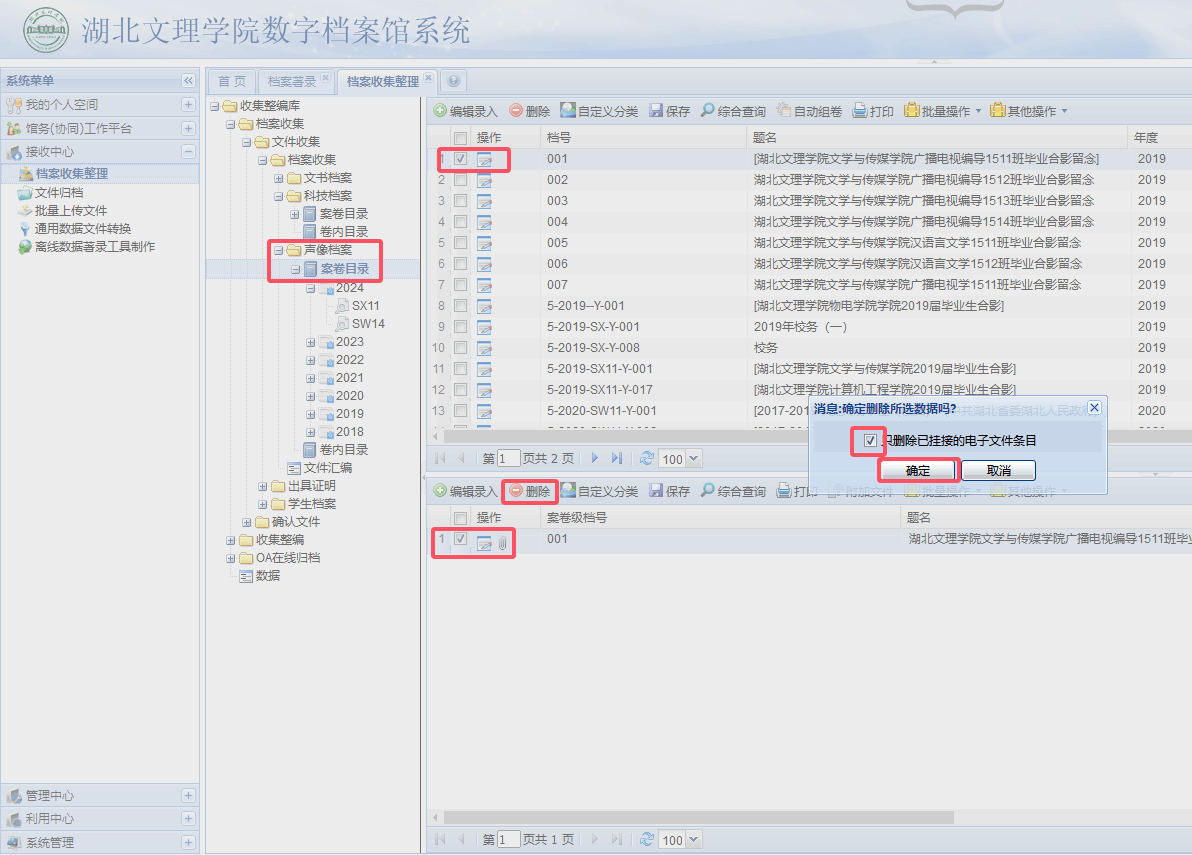Viewport: 1192px width, 855px height.
Task: Uncheck checkbox for row 档号 001
Action: click(461, 159)
